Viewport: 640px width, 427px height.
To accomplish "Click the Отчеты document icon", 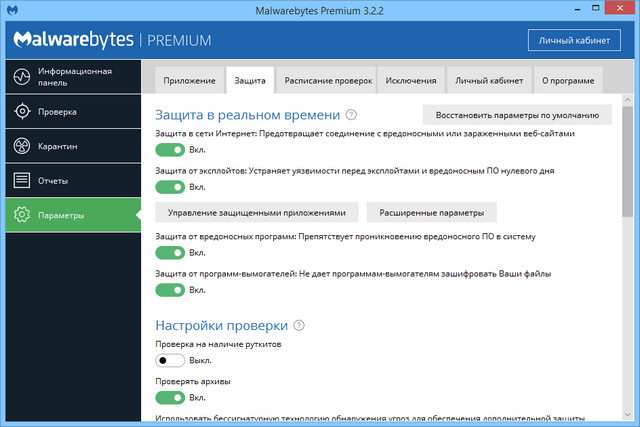I will tap(22, 180).
